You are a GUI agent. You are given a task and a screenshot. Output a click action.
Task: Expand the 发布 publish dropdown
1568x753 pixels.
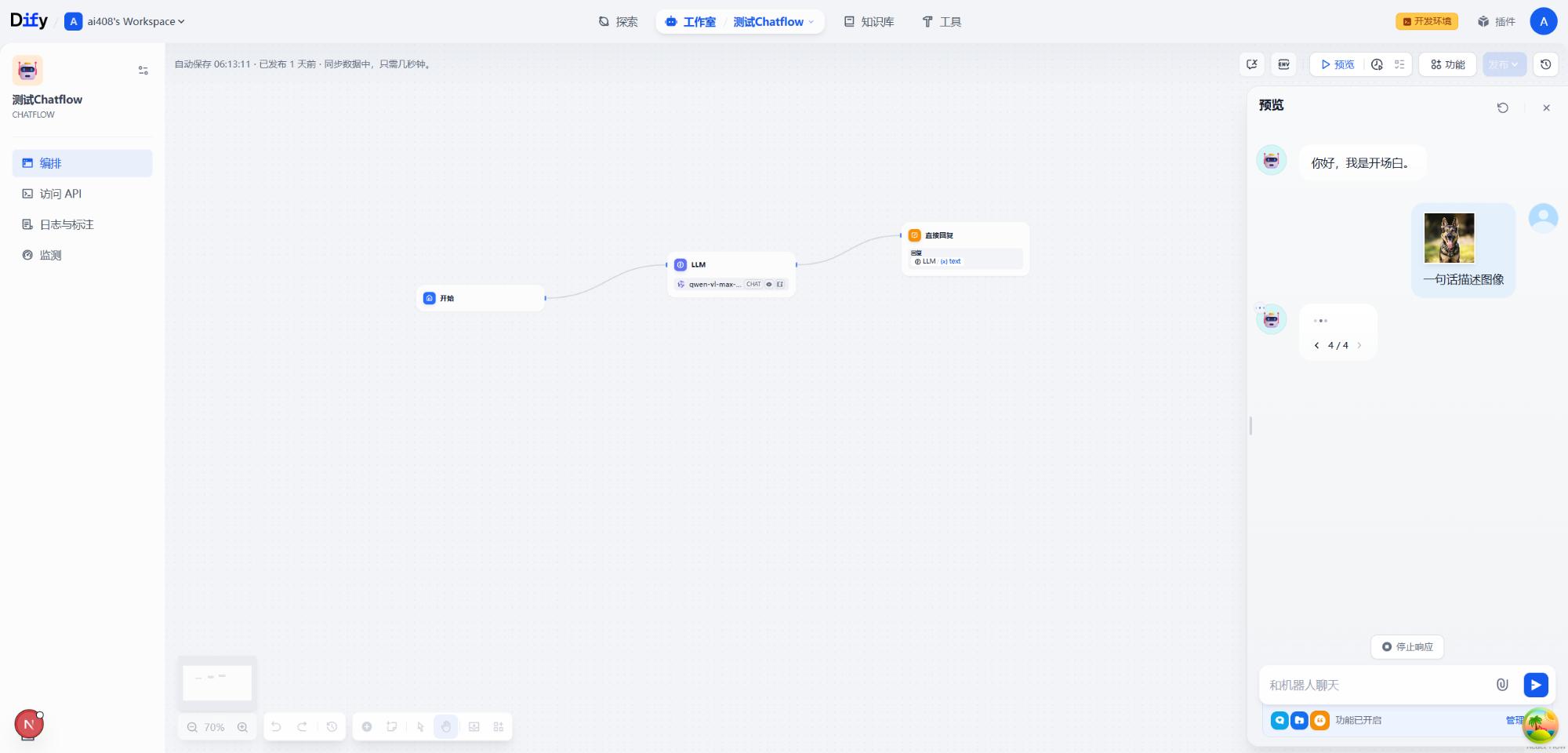coord(1503,64)
